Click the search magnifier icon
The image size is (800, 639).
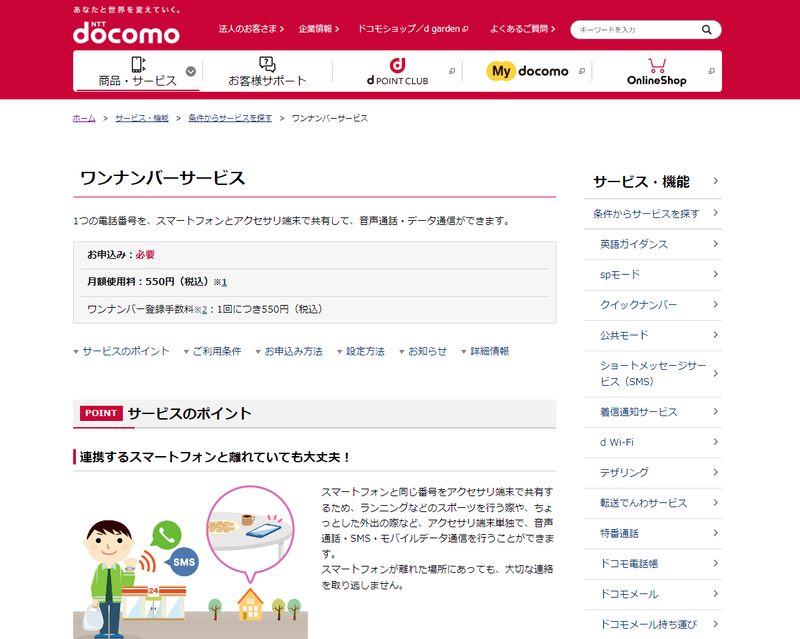tap(706, 30)
